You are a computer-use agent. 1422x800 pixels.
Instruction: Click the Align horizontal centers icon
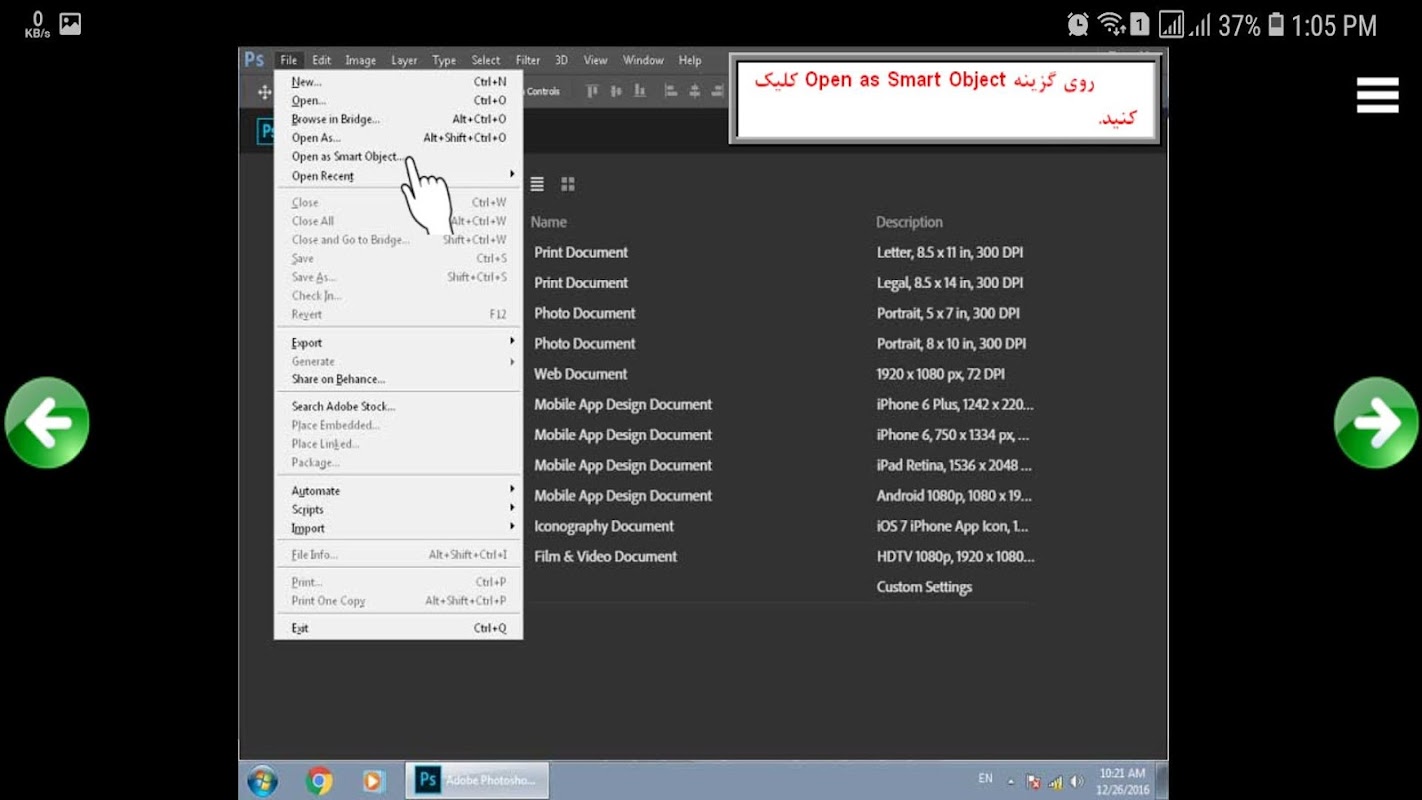pos(695,91)
